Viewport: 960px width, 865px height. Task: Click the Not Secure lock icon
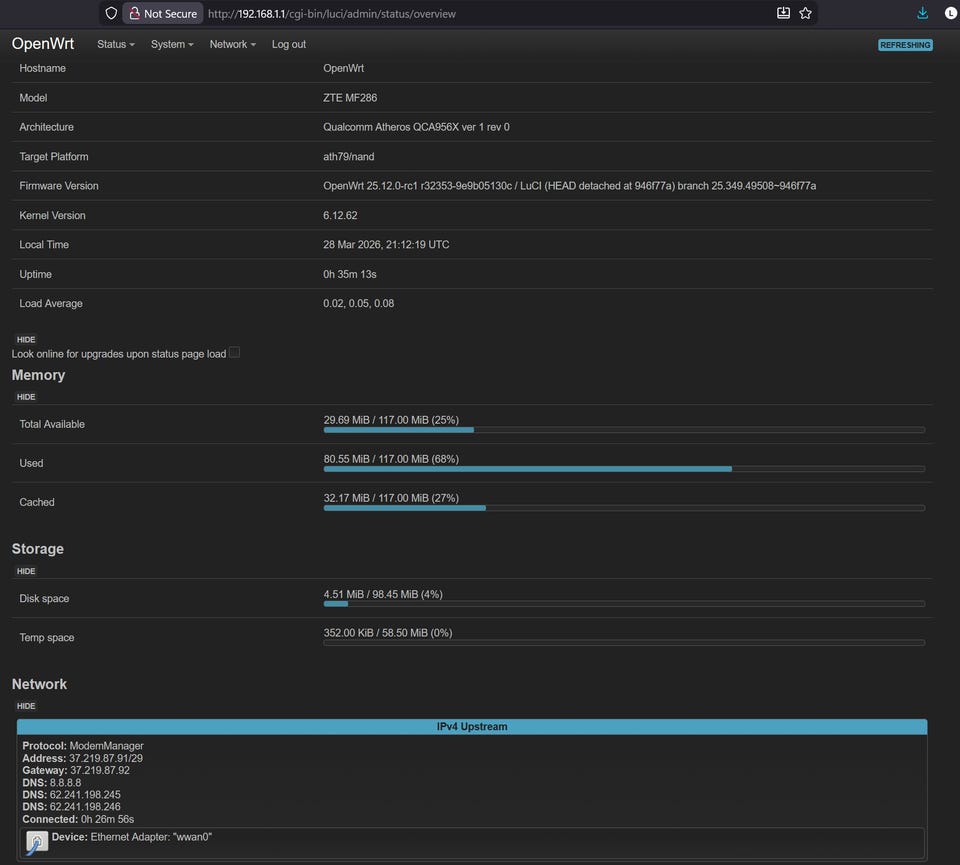[x=134, y=14]
